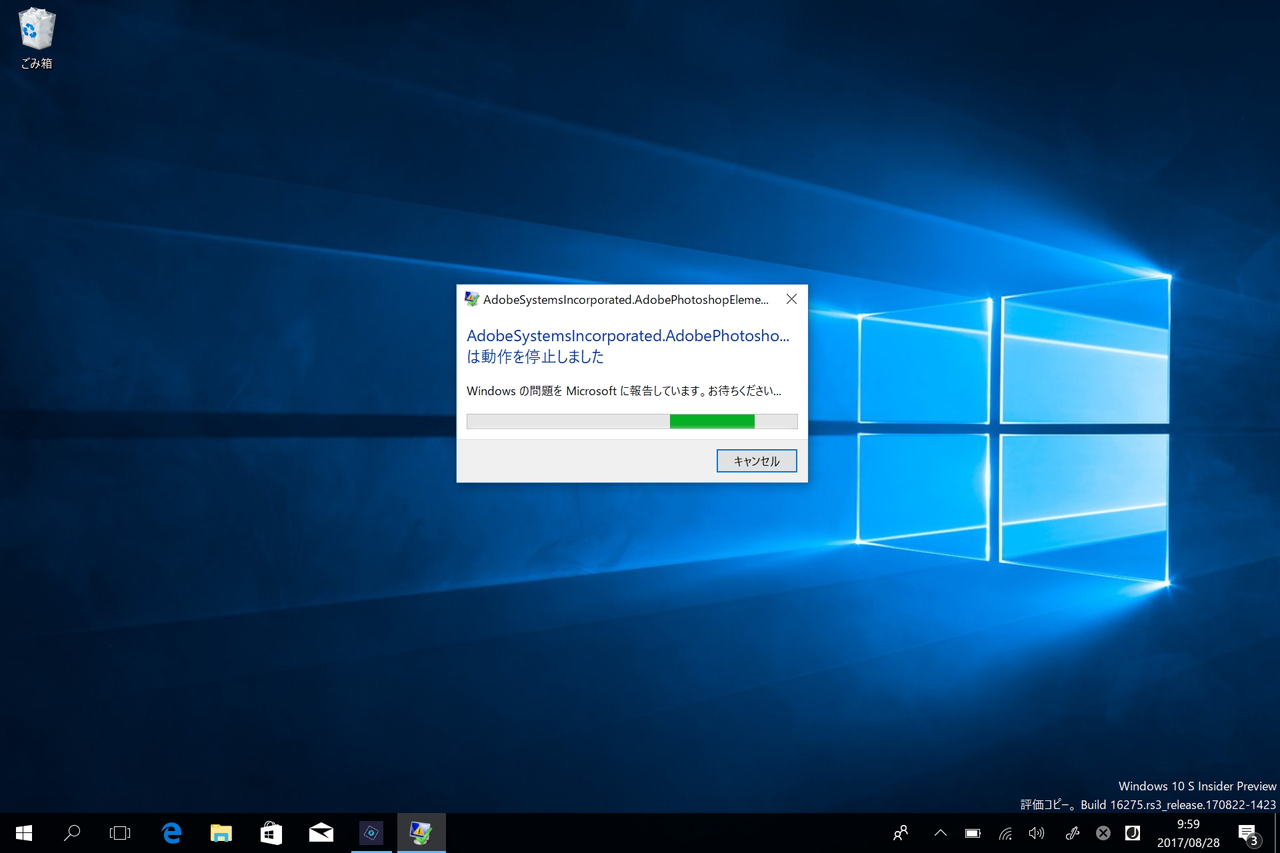Click the は動作を停止しました heading text

535,357
